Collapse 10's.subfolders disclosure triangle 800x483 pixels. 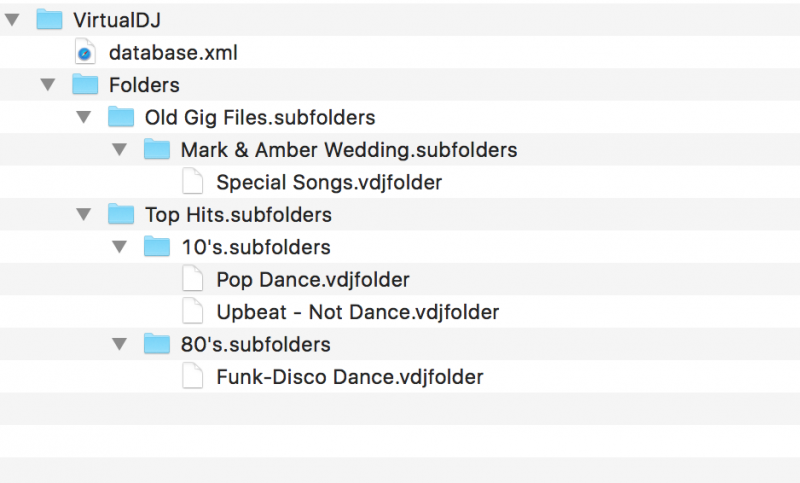tap(119, 247)
